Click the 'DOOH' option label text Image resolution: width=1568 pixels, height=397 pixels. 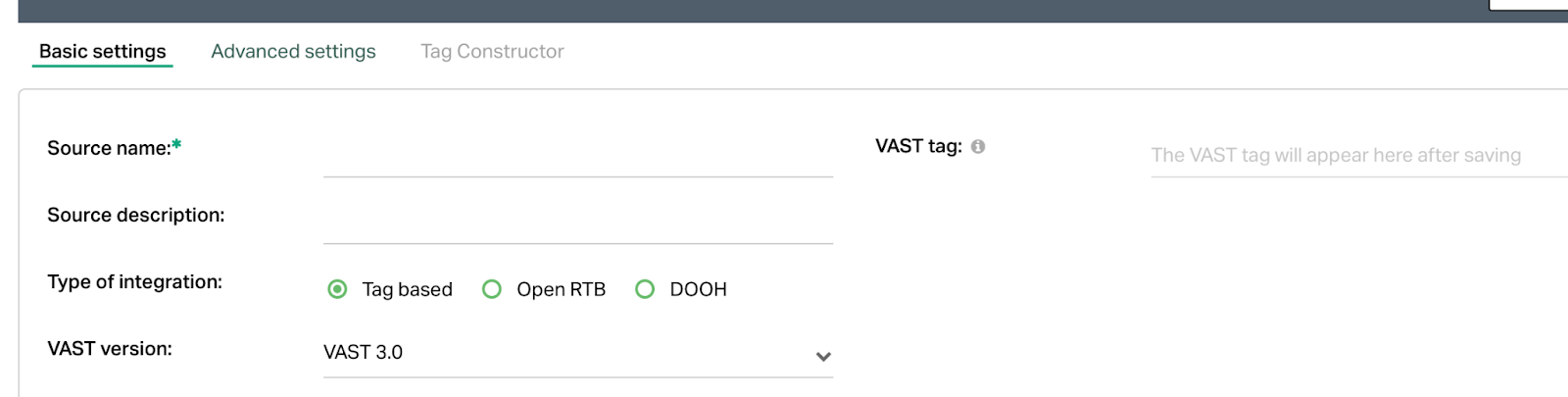699,289
